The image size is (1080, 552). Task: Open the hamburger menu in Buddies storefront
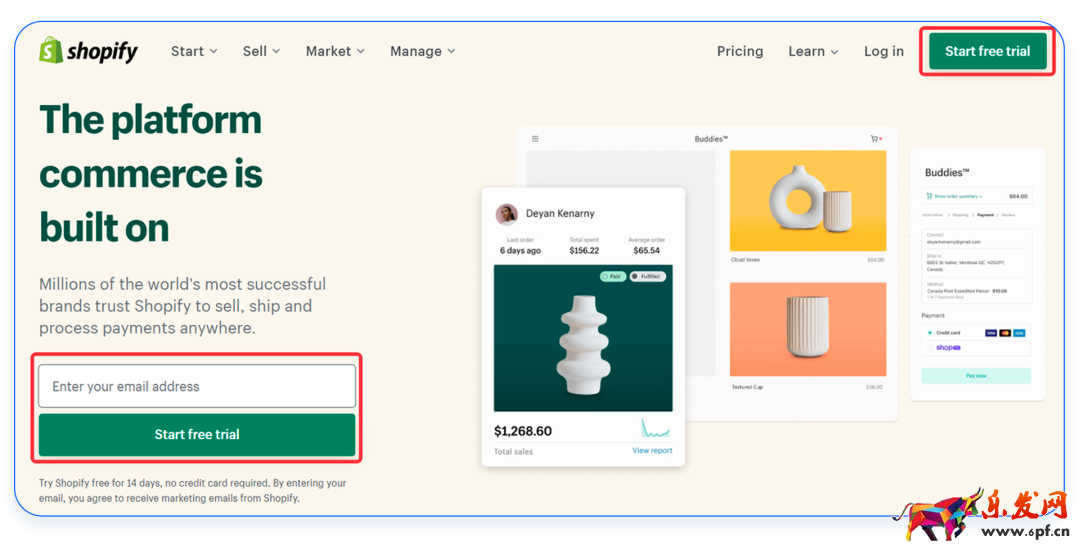point(535,139)
